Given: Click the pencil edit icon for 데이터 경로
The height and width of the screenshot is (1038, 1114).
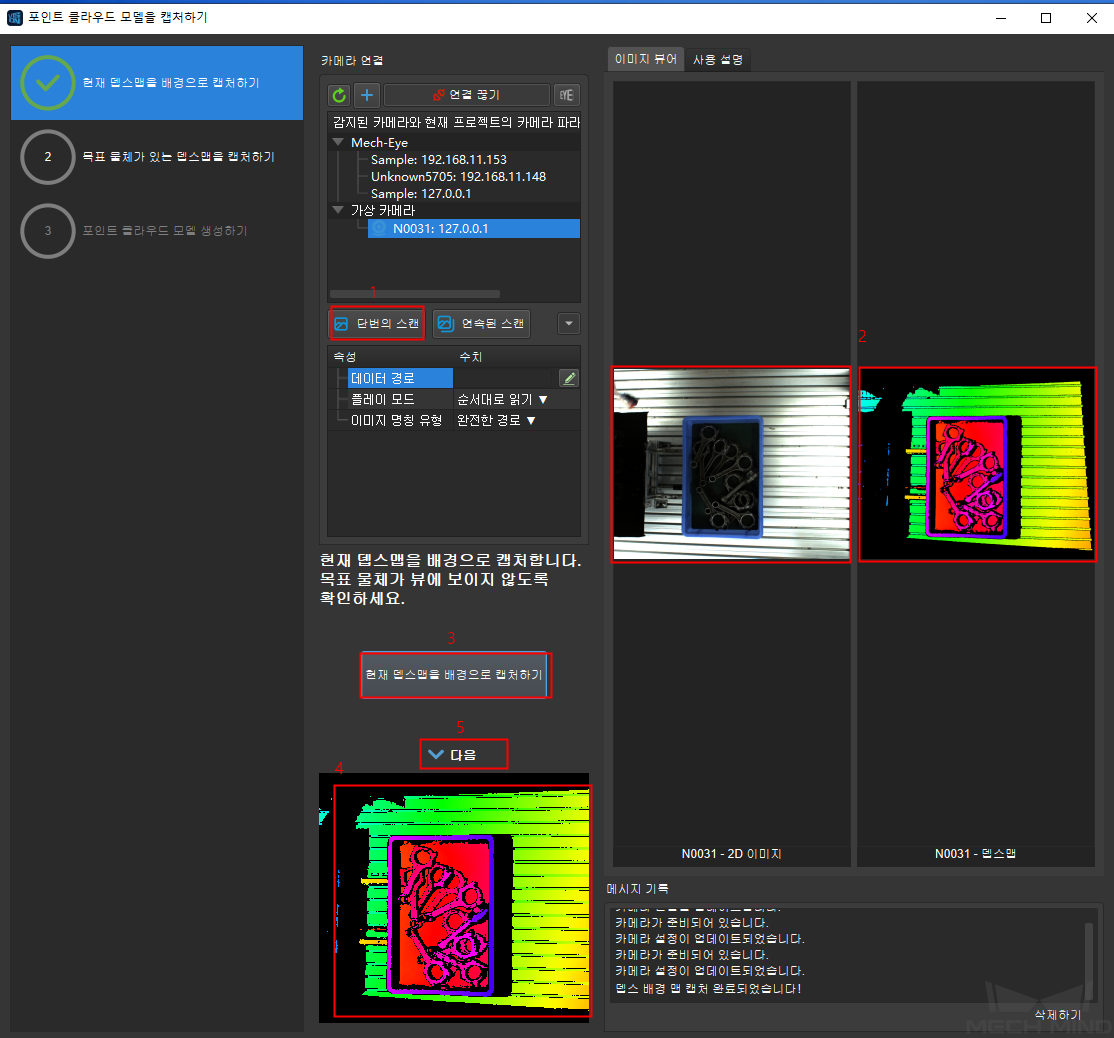Looking at the screenshot, I should coord(568,378).
